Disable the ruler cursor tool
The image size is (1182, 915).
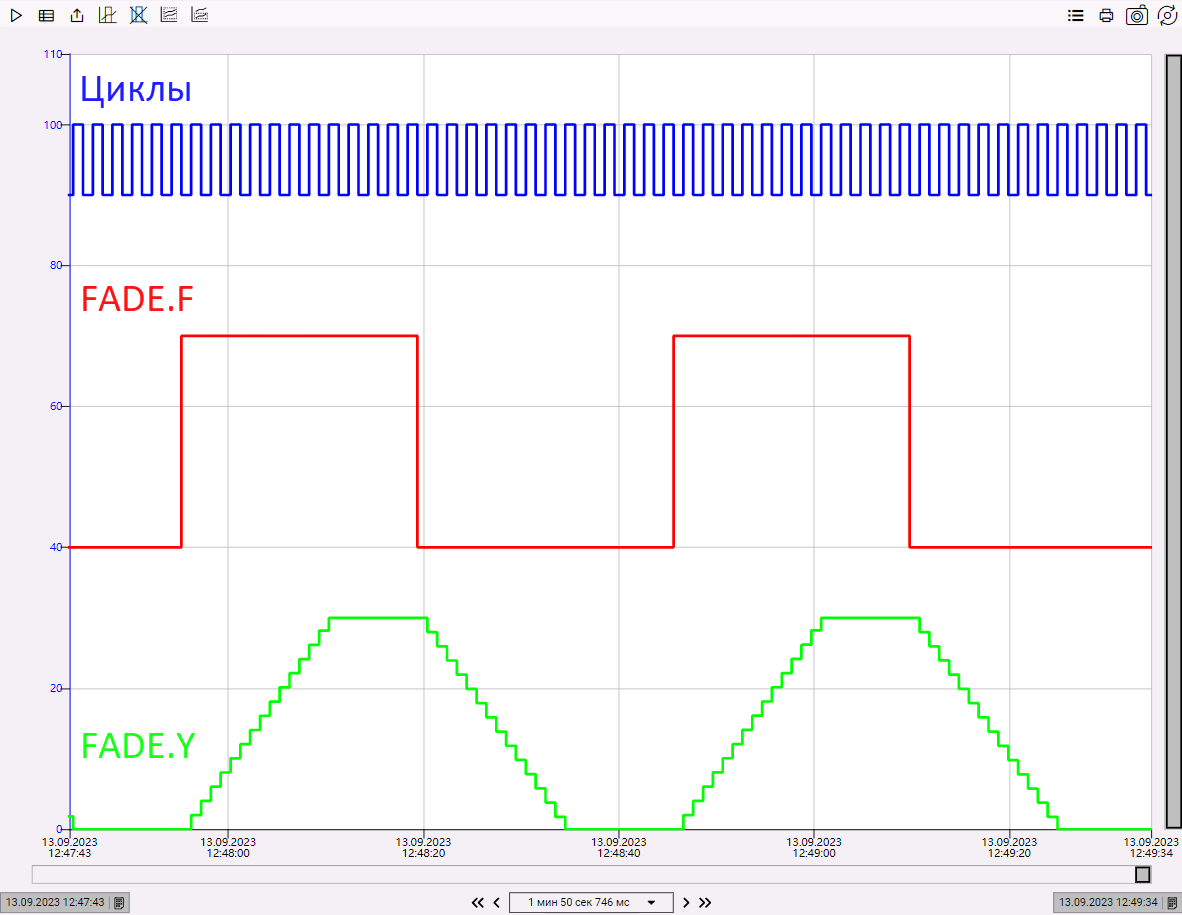(x=138, y=15)
